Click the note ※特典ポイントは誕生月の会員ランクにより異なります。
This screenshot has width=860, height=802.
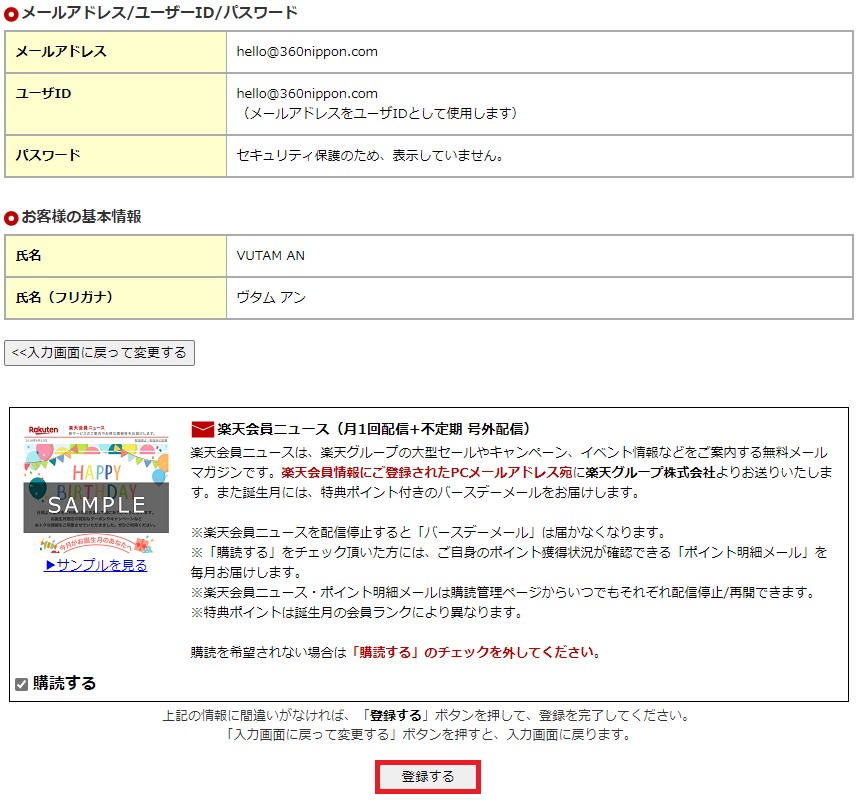pyautogui.click(x=357, y=612)
